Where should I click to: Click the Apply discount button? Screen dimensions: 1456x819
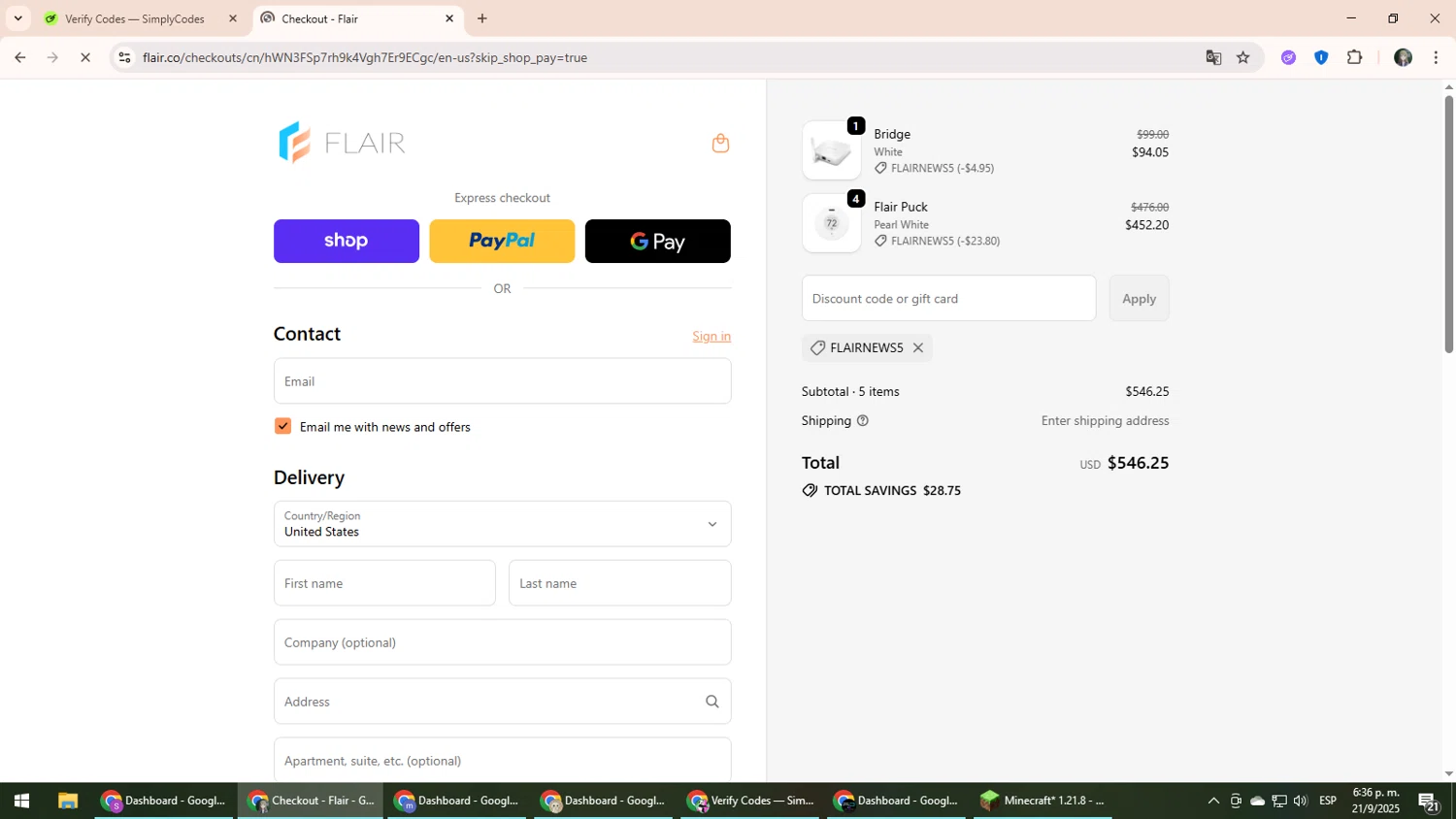tap(1140, 298)
